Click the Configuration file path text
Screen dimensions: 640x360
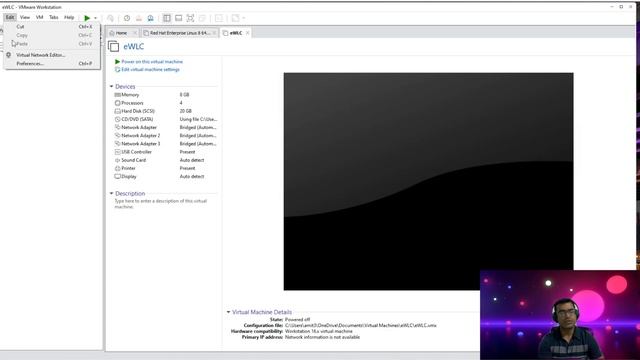coord(361,325)
